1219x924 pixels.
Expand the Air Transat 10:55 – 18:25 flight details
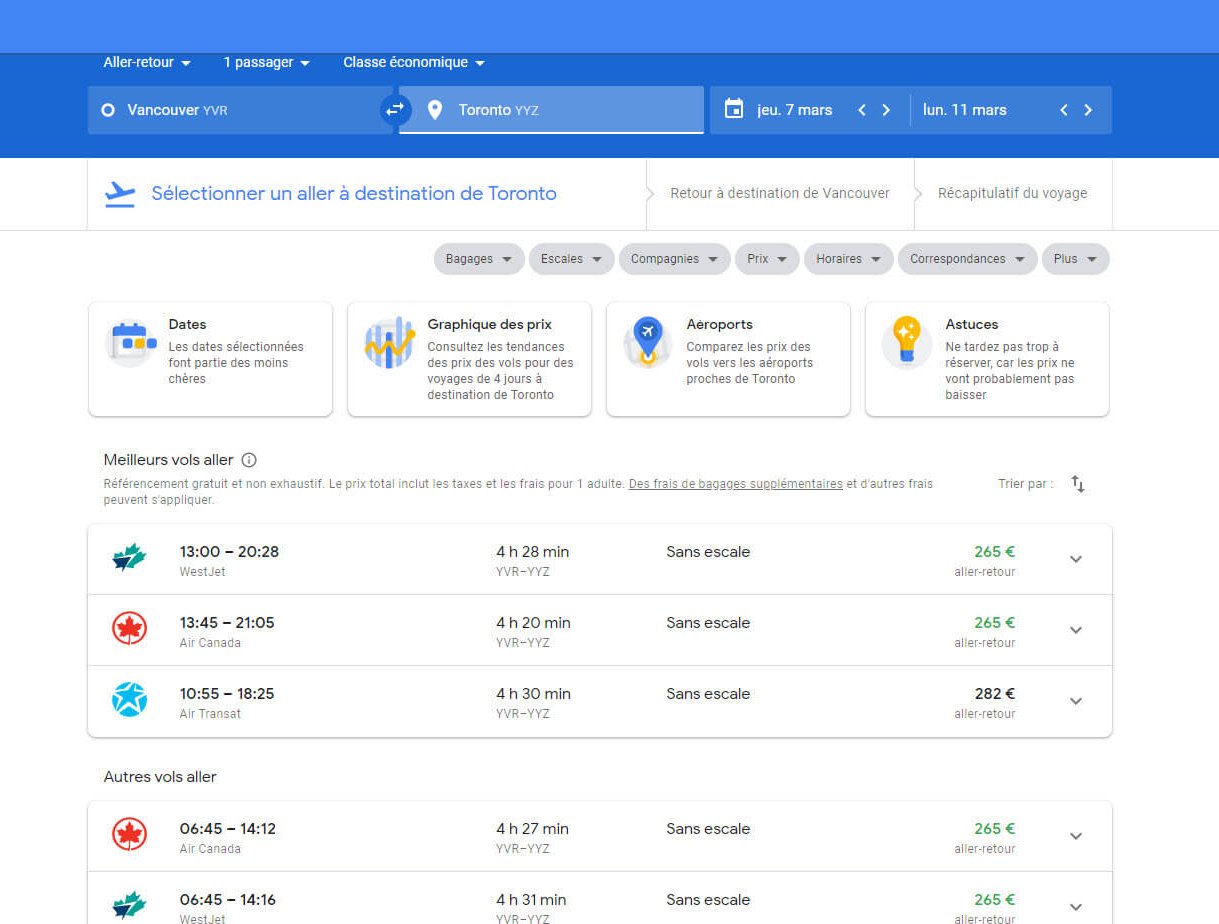click(1076, 701)
